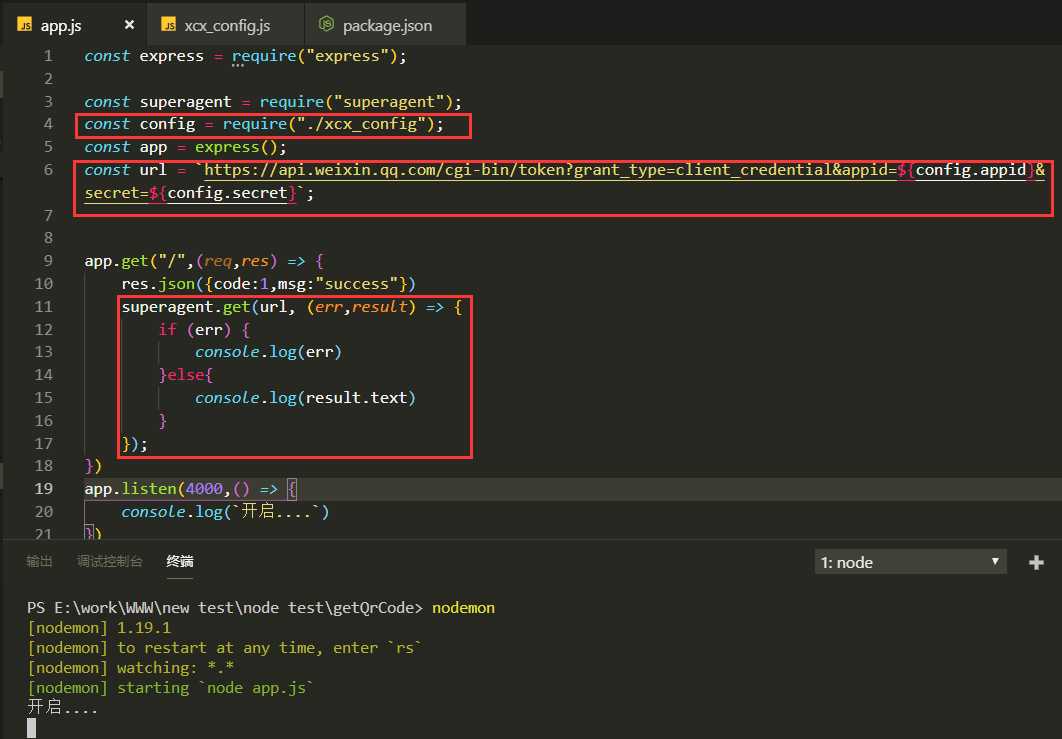The image size is (1062, 739).
Task: Click '[nodemon] 1.19.1' terminal line
Action: 99,628
